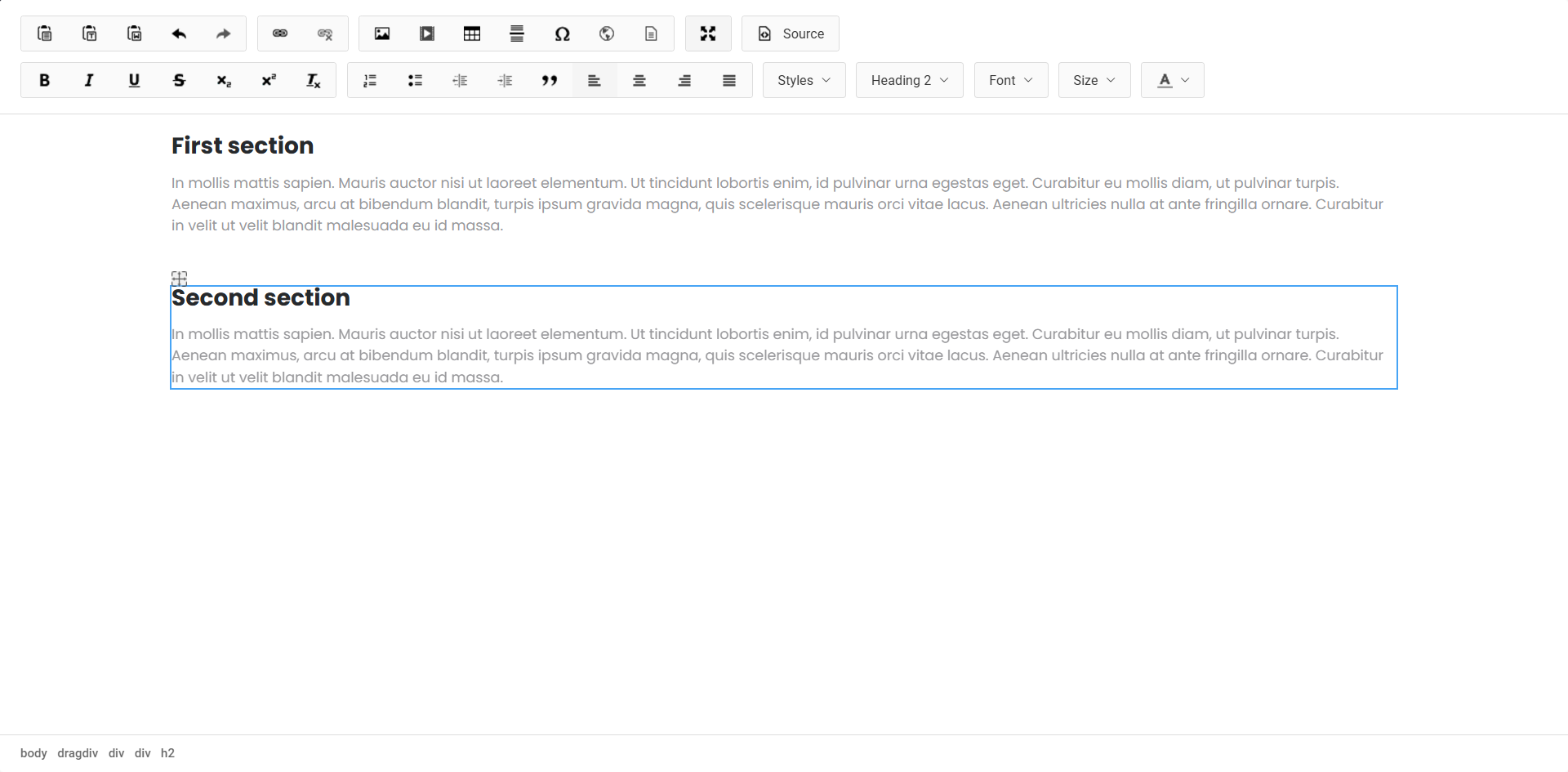Maximize the editor view
This screenshot has width=1568, height=772.
(x=708, y=33)
